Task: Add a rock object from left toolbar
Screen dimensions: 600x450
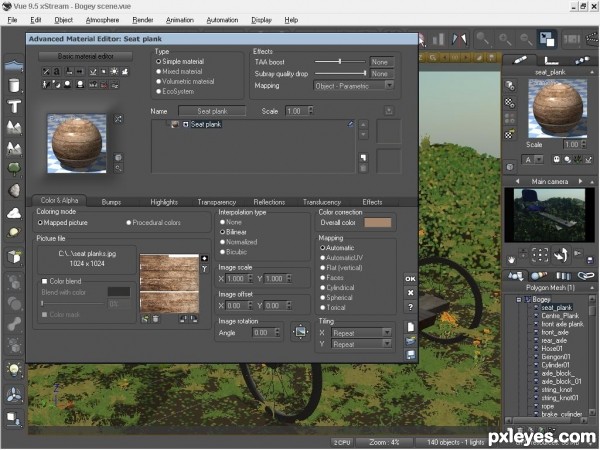Action: (14, 190)
